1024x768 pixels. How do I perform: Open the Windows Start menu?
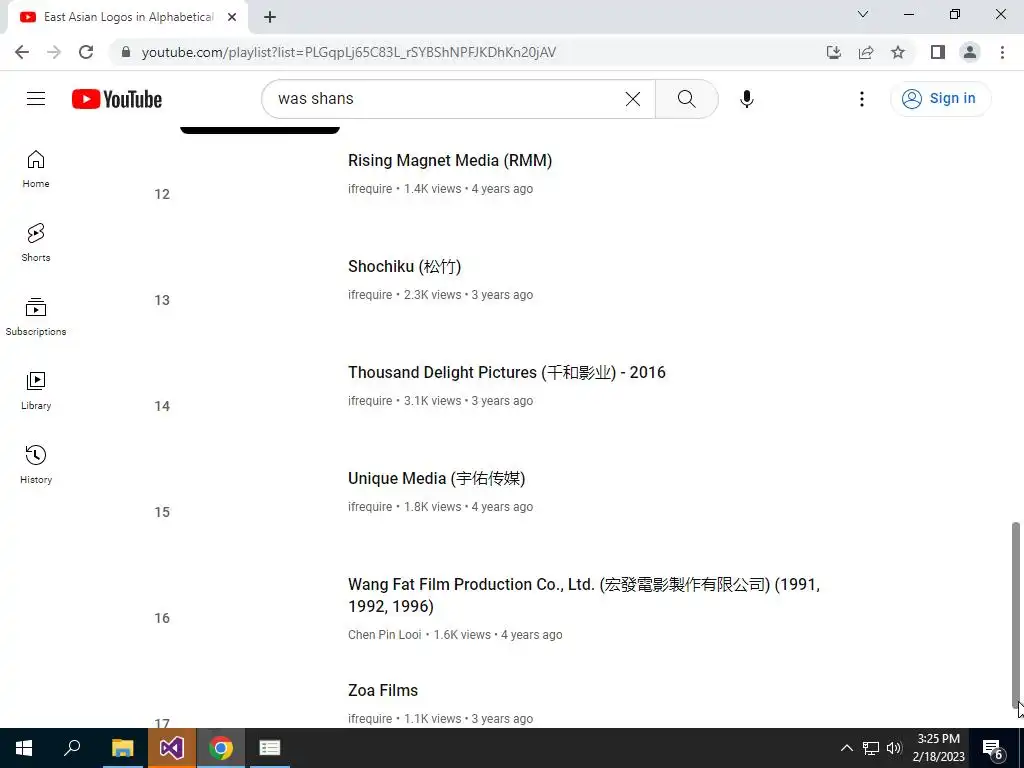pyautogui.click(x=24, y=748)
